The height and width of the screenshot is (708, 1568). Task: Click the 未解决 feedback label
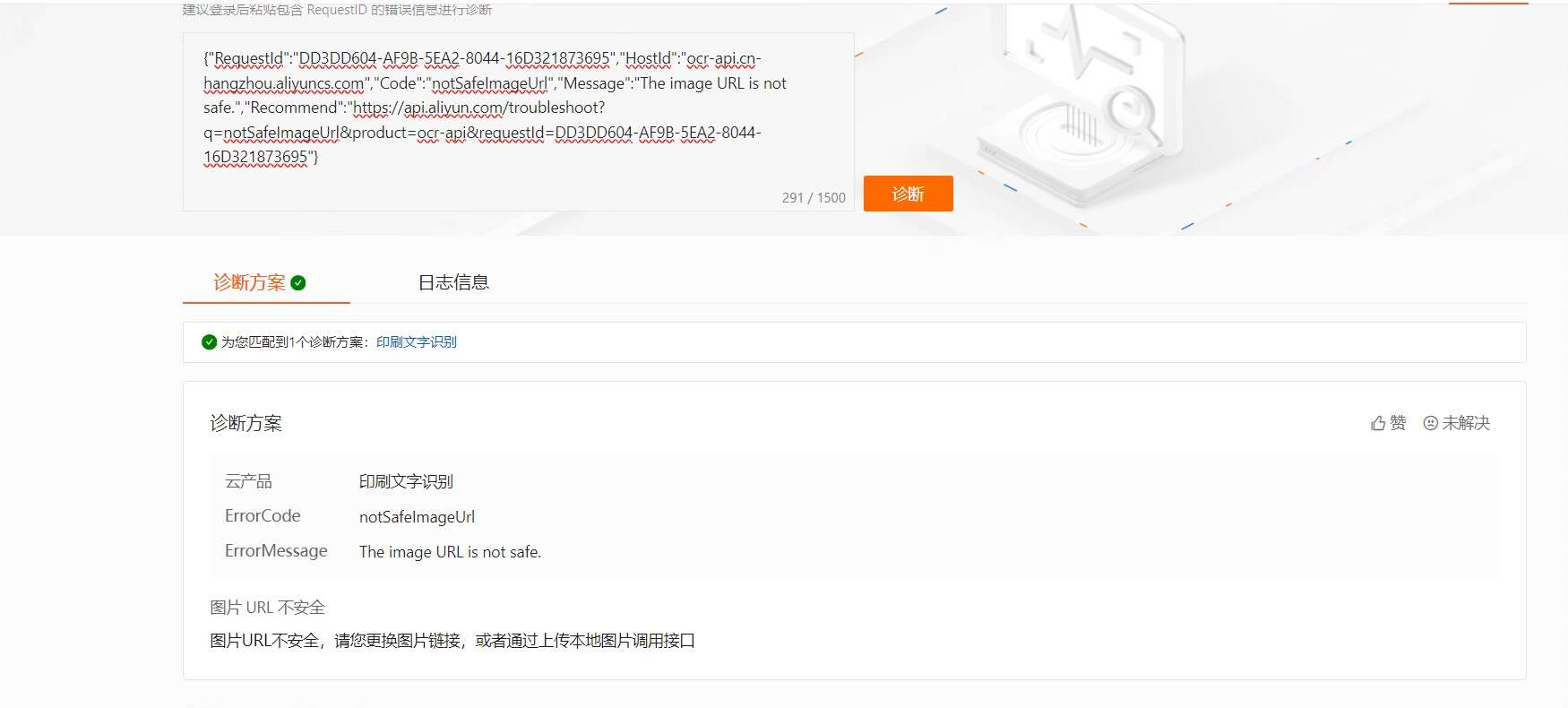[1466, 423]
